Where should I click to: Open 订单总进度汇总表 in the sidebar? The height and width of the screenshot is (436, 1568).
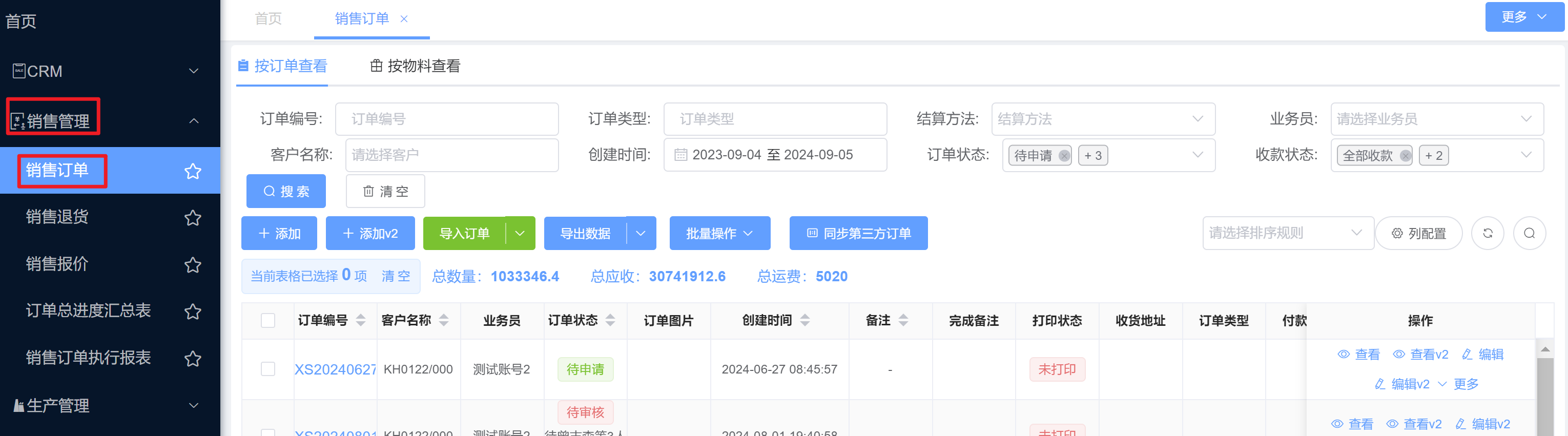pos(88,310)
